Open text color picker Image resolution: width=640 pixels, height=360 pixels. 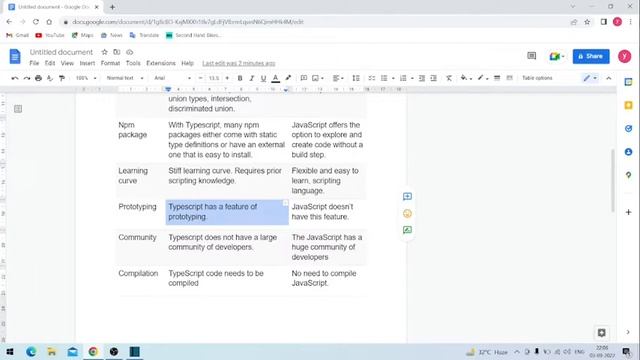tap(276, 78)
